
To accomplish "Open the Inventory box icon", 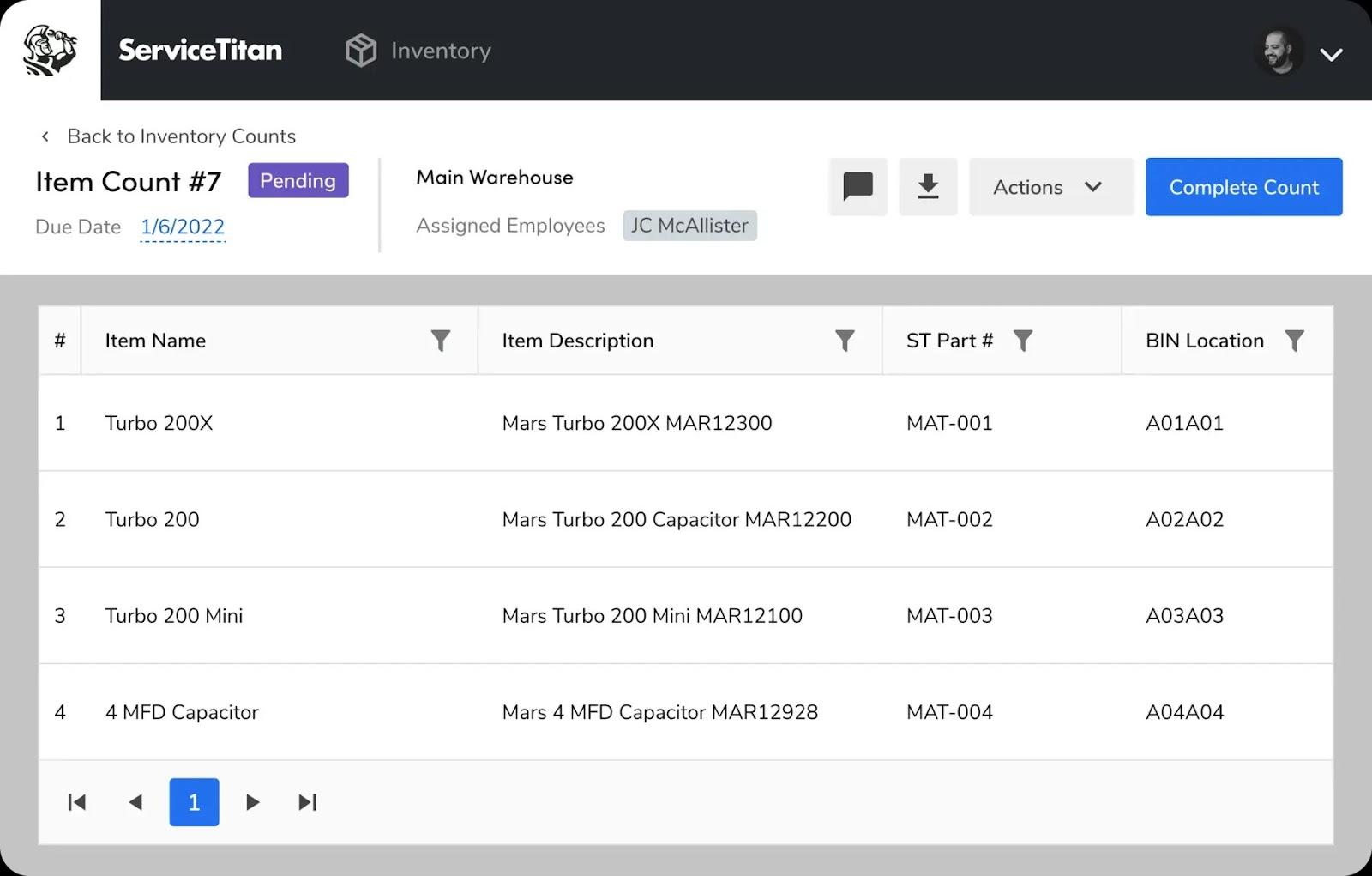I will pos(361,51).
